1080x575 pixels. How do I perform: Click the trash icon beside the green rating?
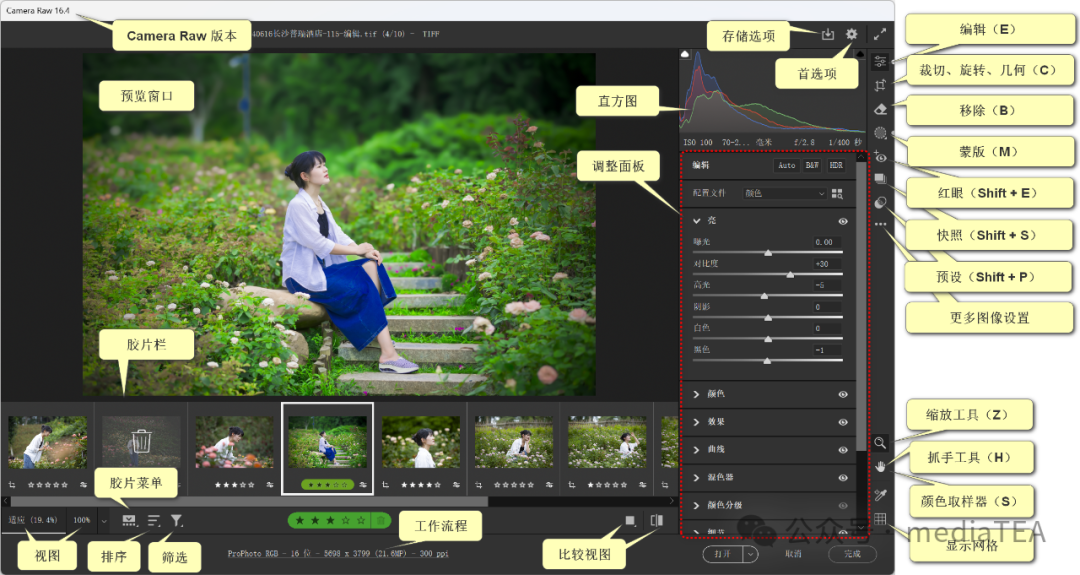click(x=380, y=521)
